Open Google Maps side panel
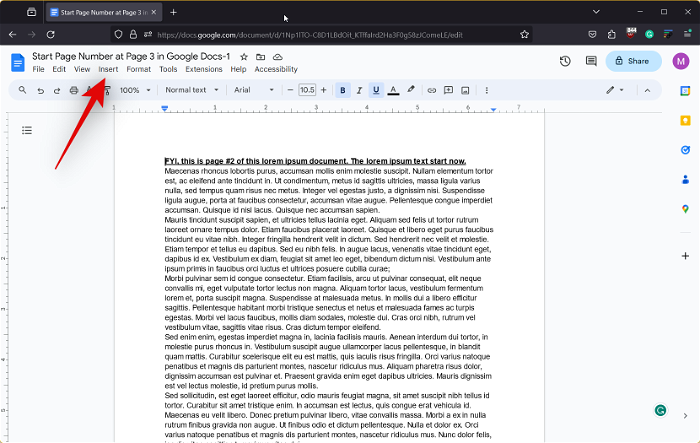This screenshot has width=700, height=443. click(685, 209)
